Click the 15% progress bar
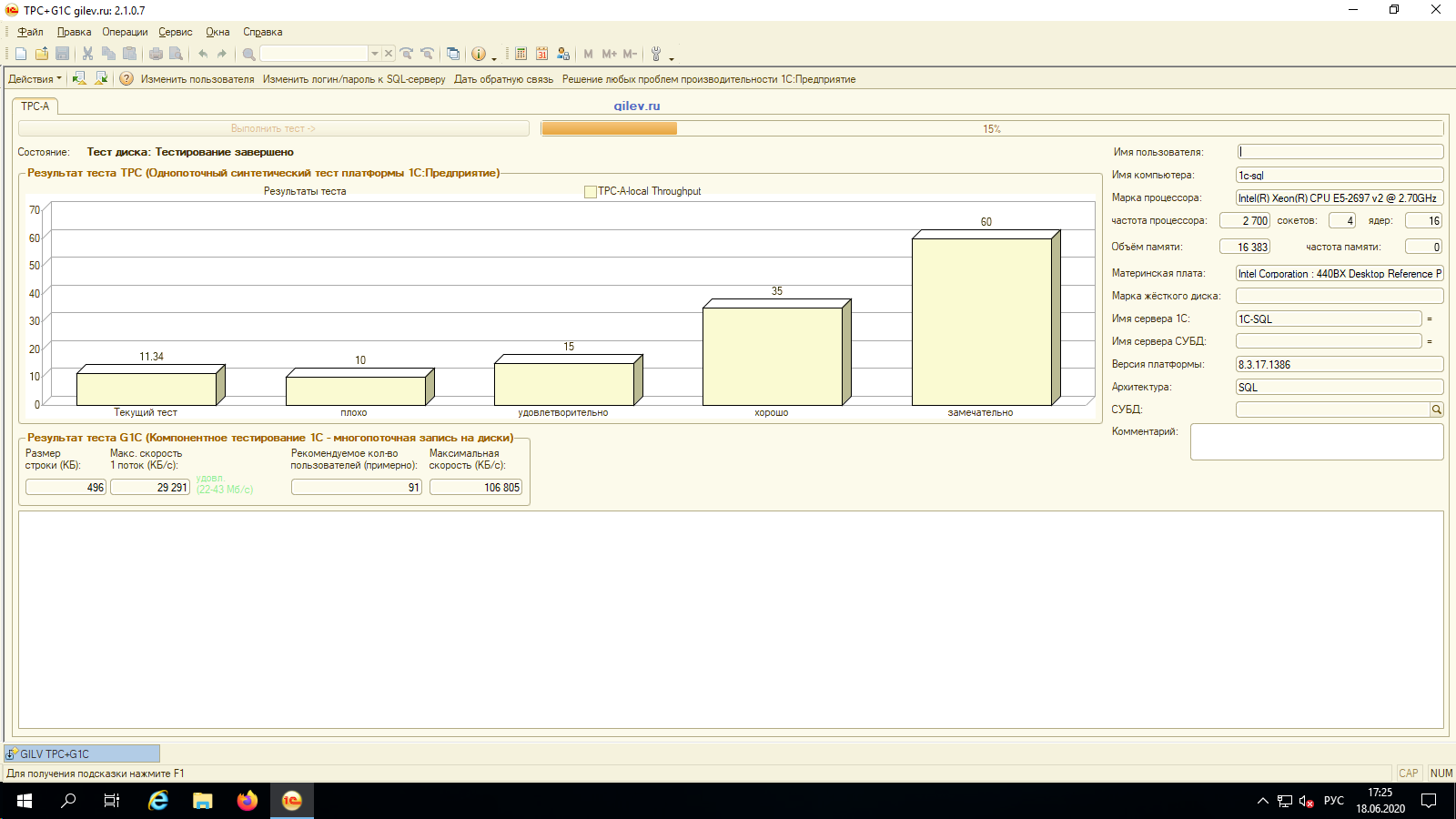 992,128
